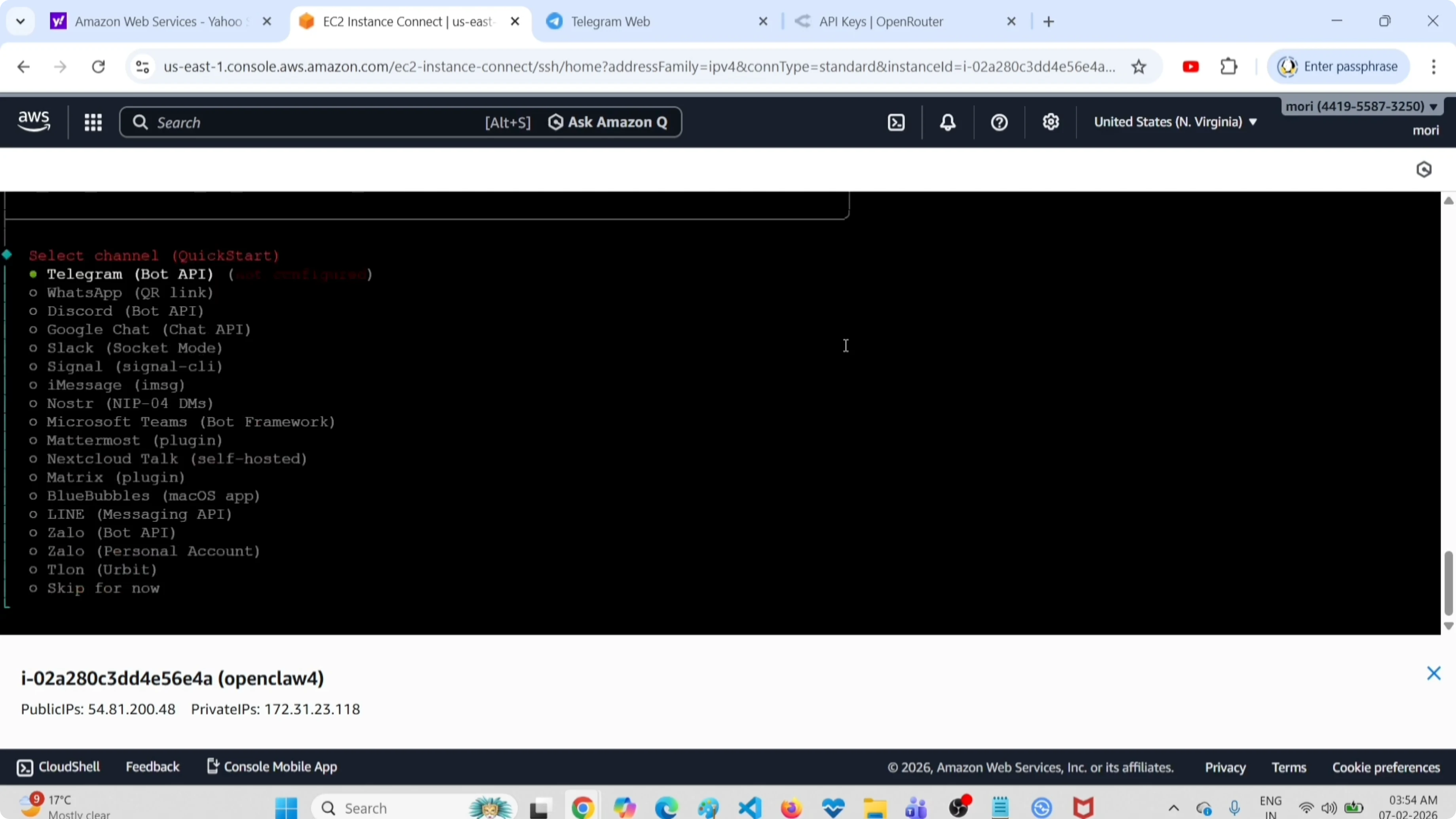1456x819 pixels.
Task: Click the Ask Amazon Q button
Action: pos(608,122)
